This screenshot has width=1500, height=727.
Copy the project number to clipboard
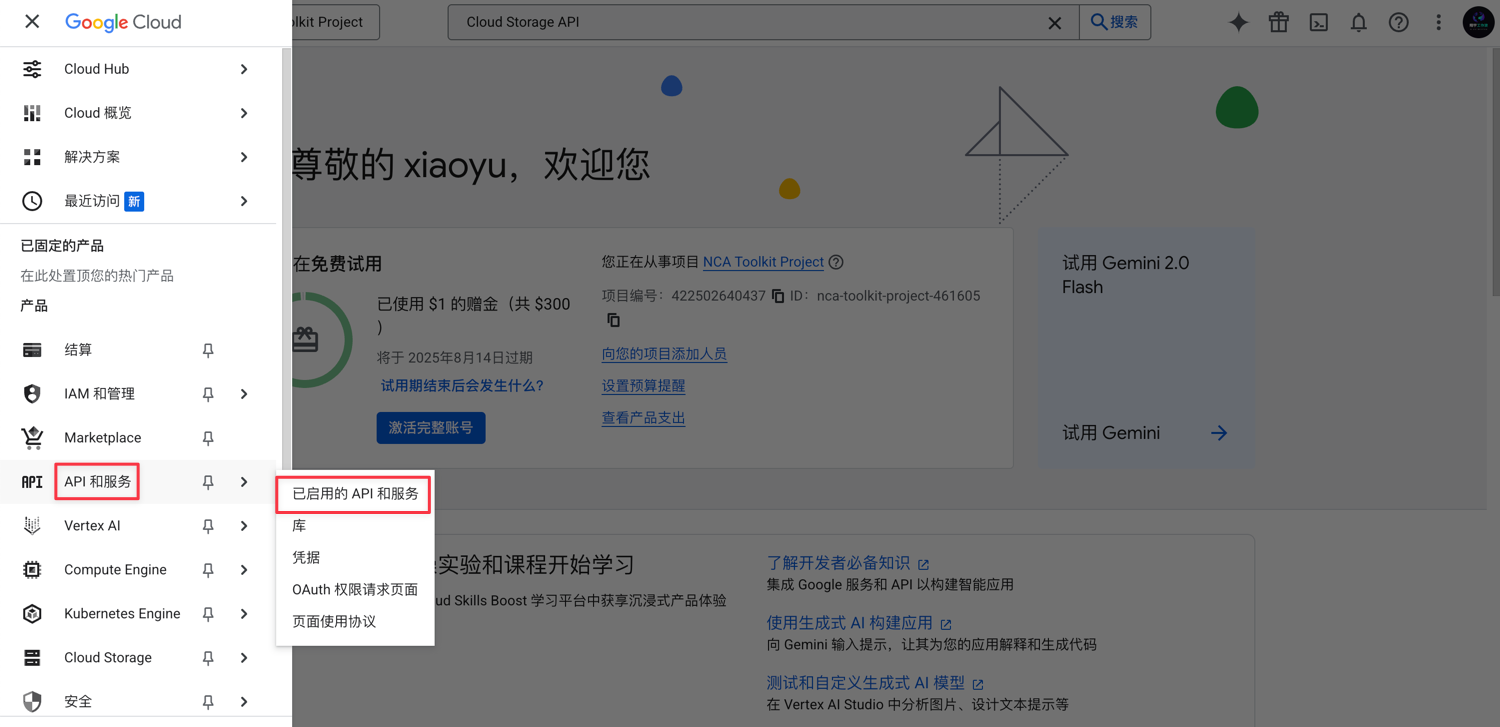coord(777,296)
